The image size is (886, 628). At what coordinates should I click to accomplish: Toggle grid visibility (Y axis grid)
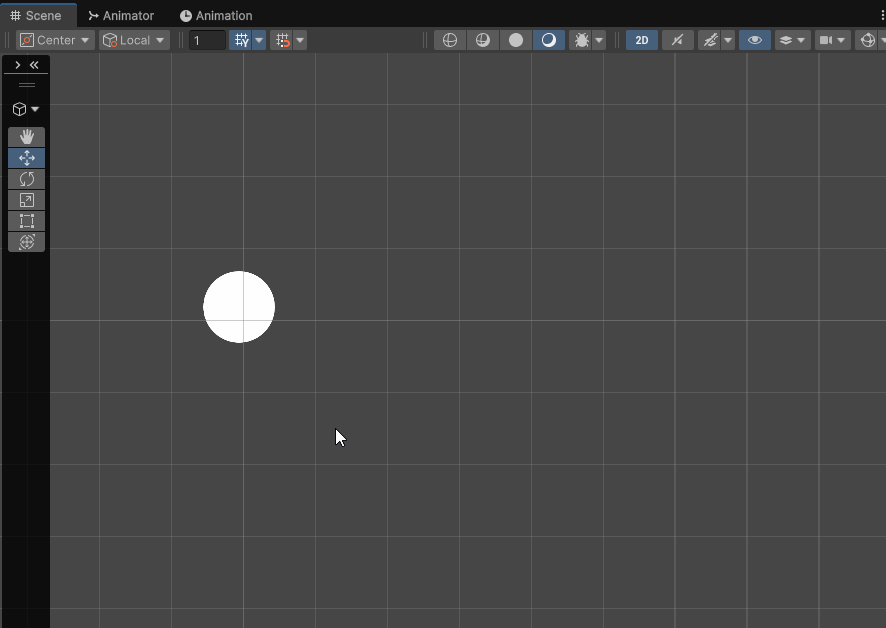(x=241, y=40)
